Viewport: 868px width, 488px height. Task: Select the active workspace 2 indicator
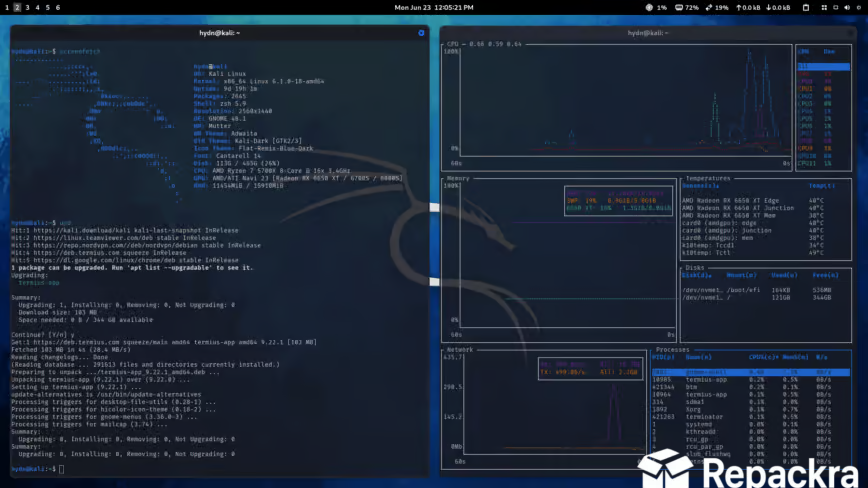coord(17,8)
